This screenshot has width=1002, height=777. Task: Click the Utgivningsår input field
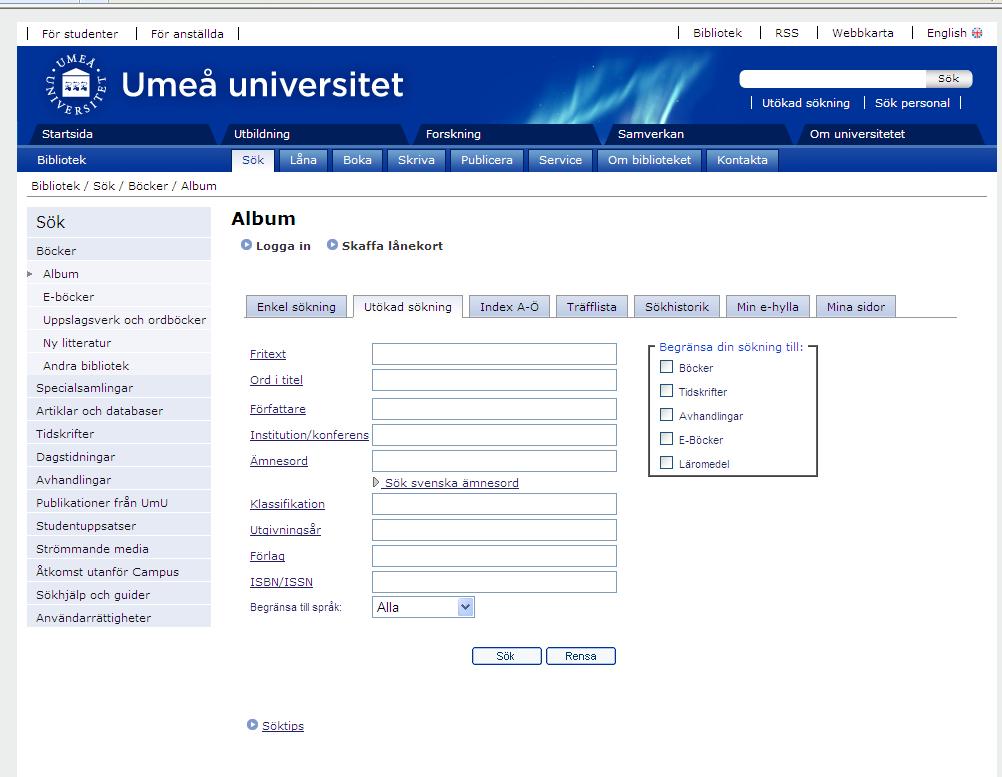click(494, 530)
